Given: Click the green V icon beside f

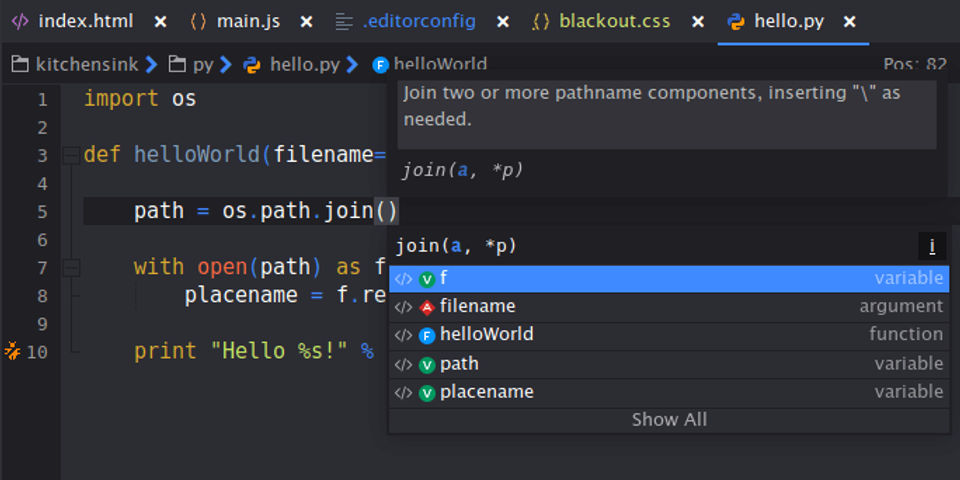Looking at the screenshot, I should click(x=427, y=280).
